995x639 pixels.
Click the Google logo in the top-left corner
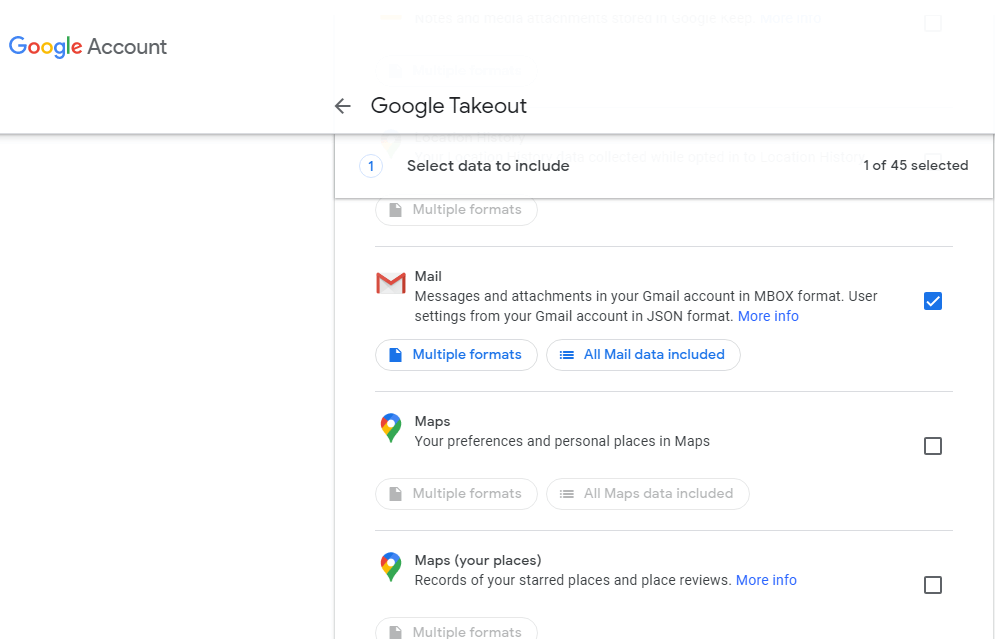45,46
